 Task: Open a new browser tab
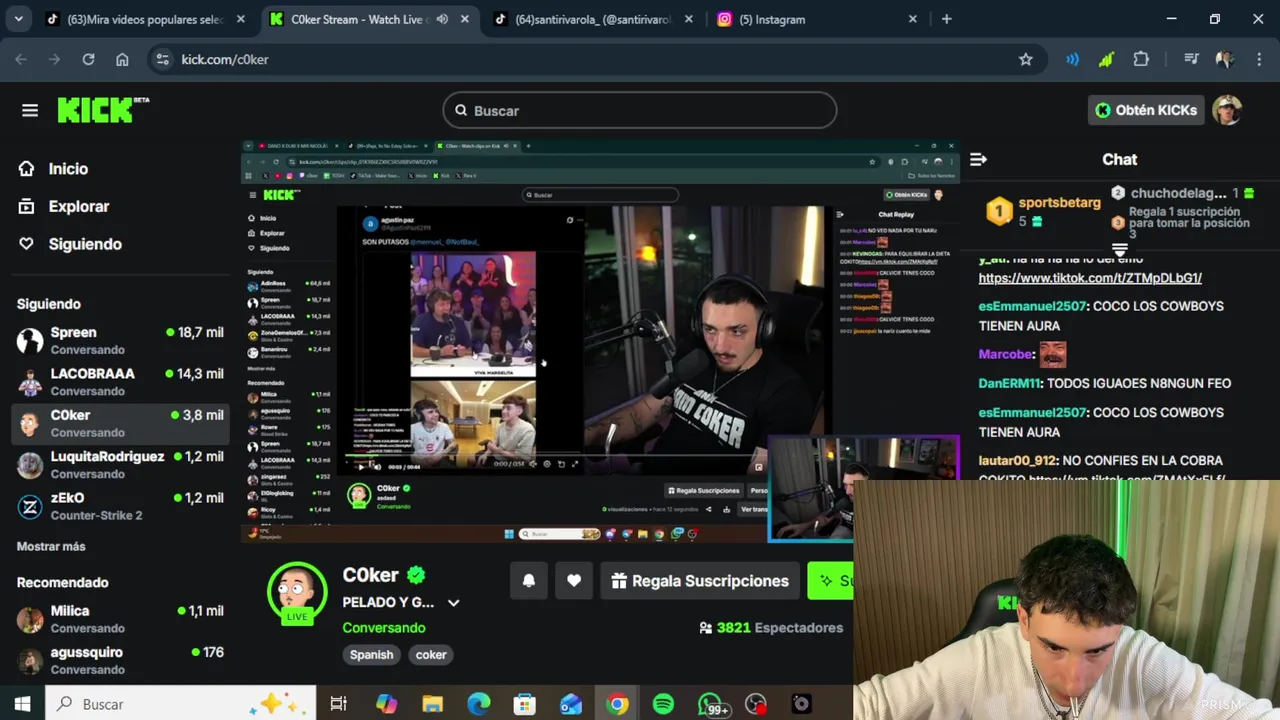click(946, 19)
